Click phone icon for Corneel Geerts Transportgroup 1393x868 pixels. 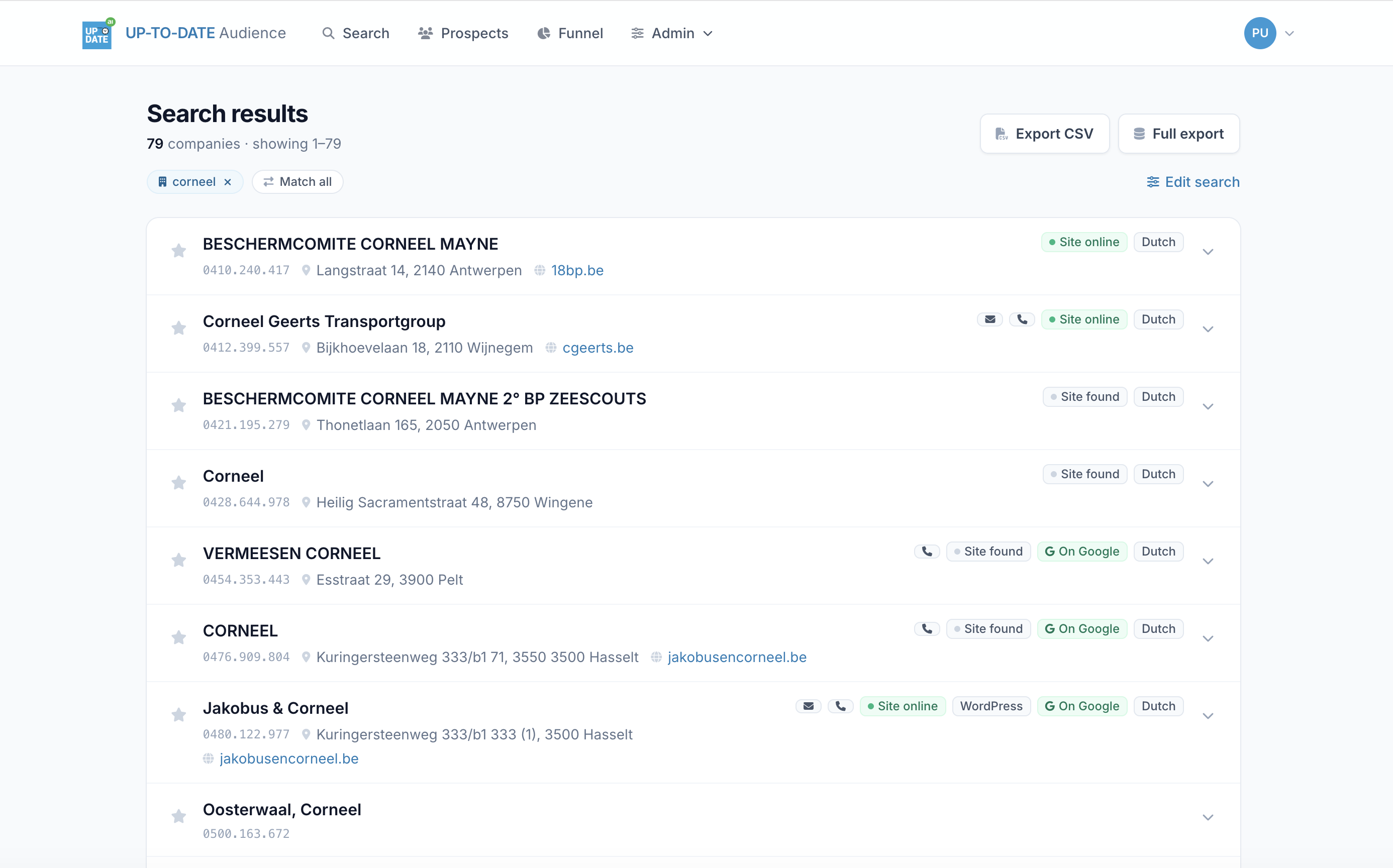[x=1022, y=320]
